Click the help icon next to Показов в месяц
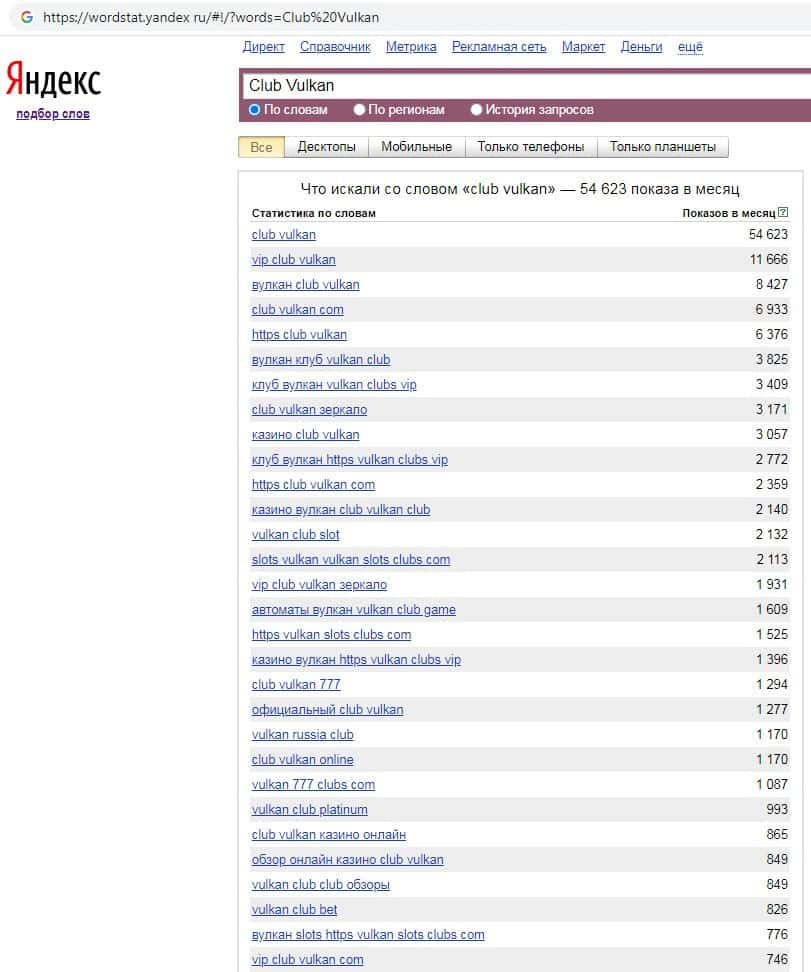Image resolution: width=811 pixels, height=972 pixels. (x=783, y=212)
